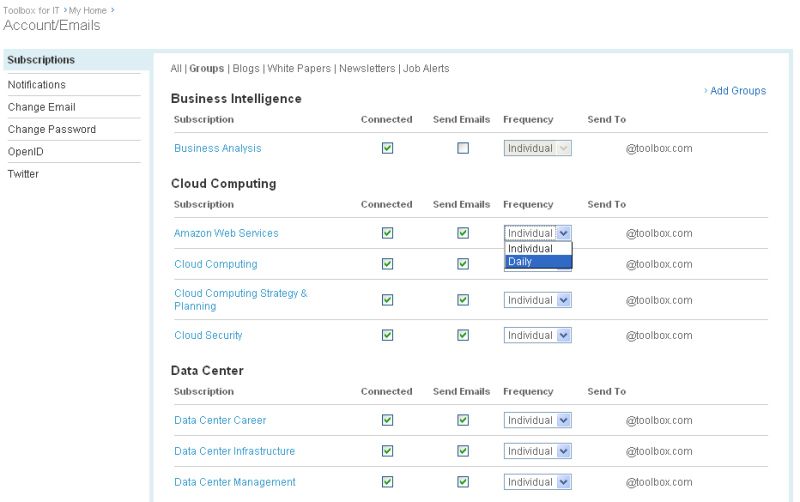This screenshot has height=502, width=800.
Task: Open the Amazon Web Services group link
Action: point(226,233)
